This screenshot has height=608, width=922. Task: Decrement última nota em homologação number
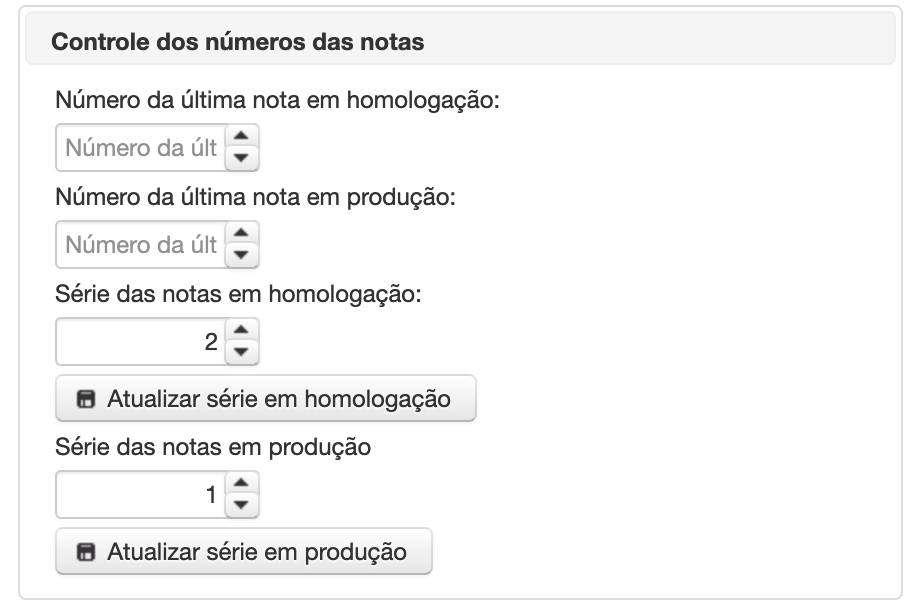[x=241, y=158]
